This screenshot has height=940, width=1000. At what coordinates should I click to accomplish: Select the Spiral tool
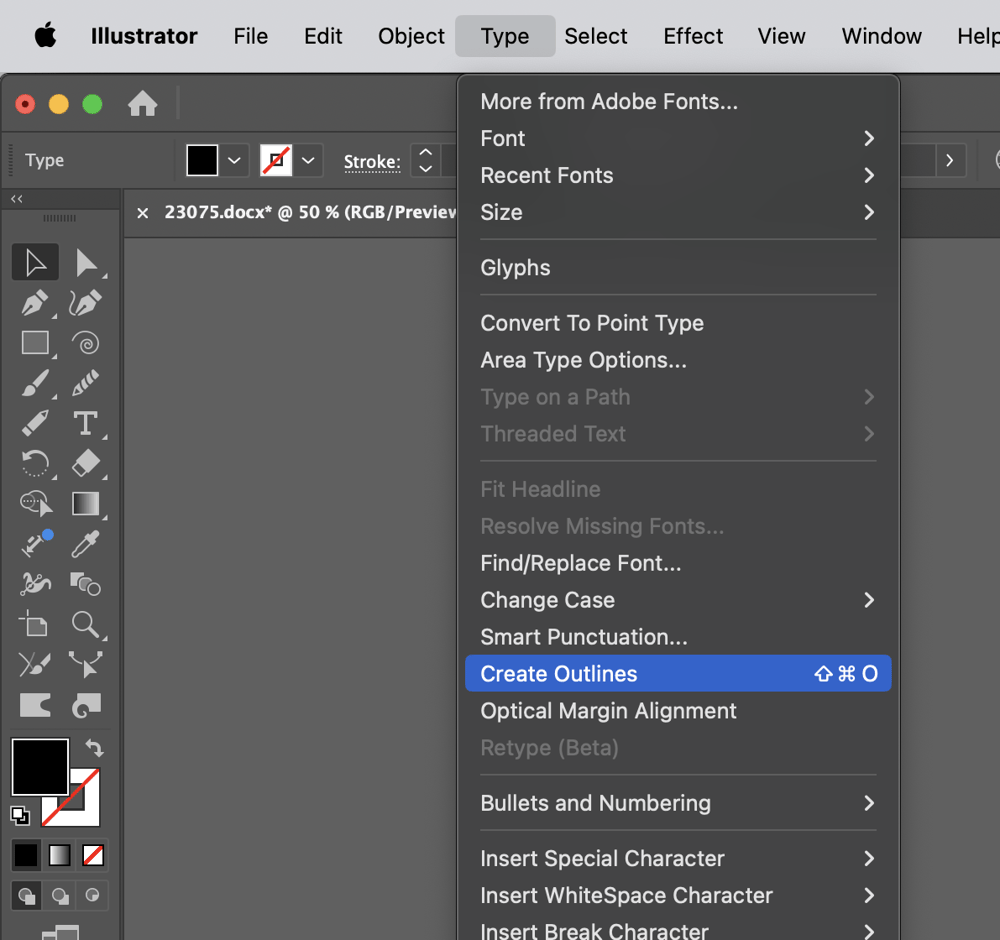pyautogui.click(x=85, y=343)
